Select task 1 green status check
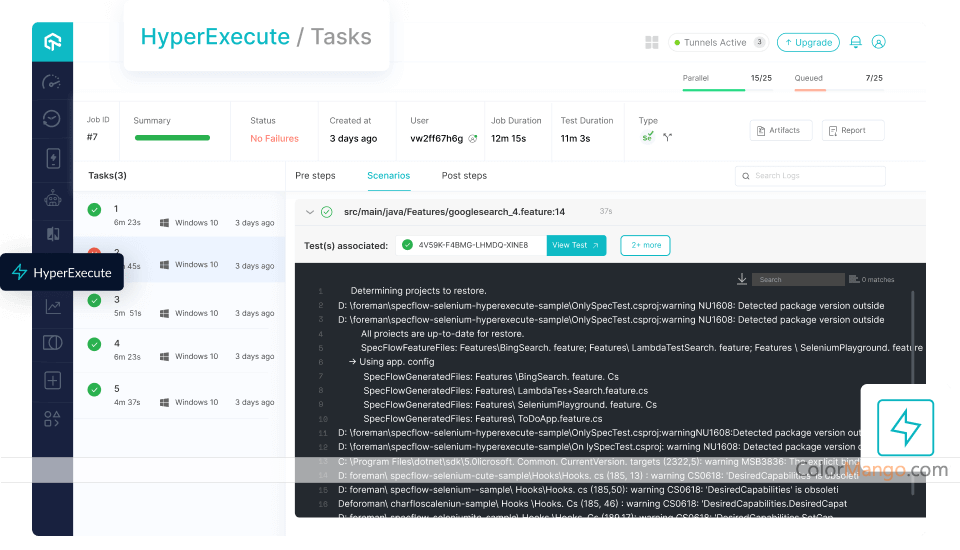 (x=94, y=210)
